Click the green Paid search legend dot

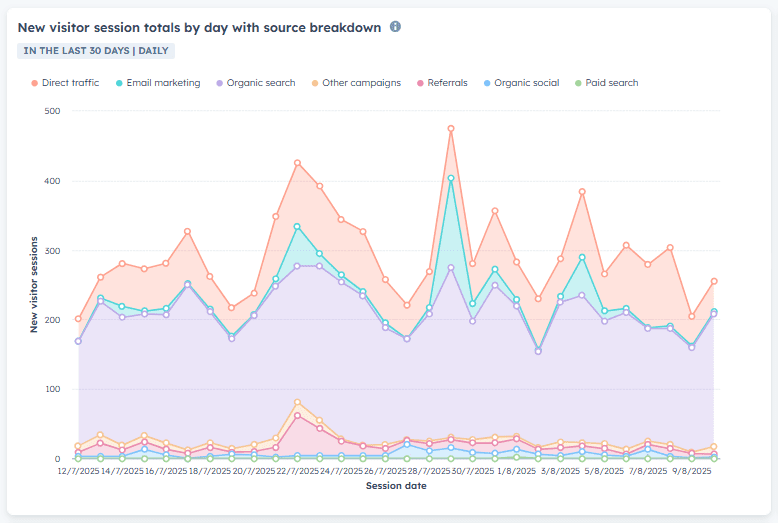[x=578, y=83]
